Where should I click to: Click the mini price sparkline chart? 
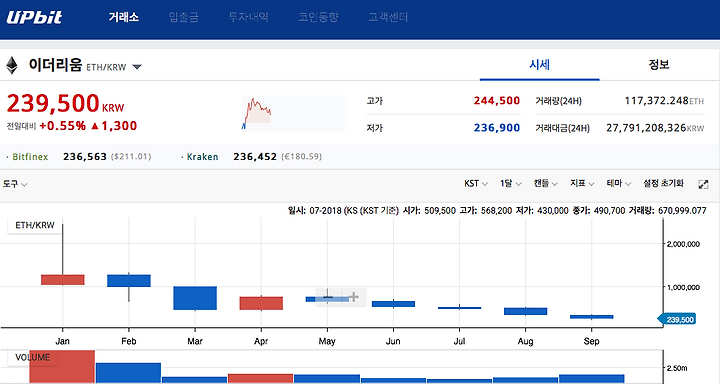coord(293,113)
